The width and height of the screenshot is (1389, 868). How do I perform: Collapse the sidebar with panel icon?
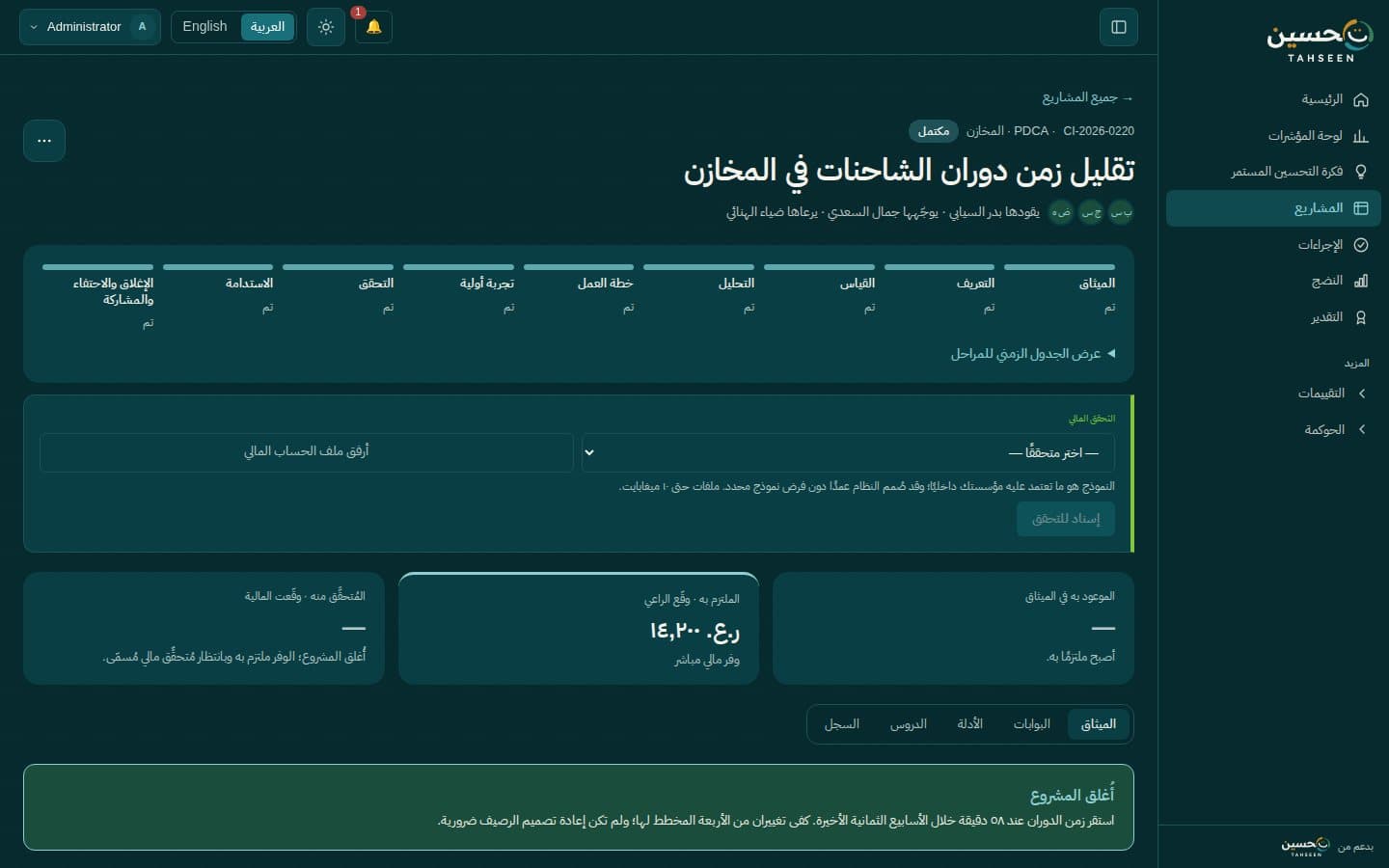click(x=1119, y=27)
